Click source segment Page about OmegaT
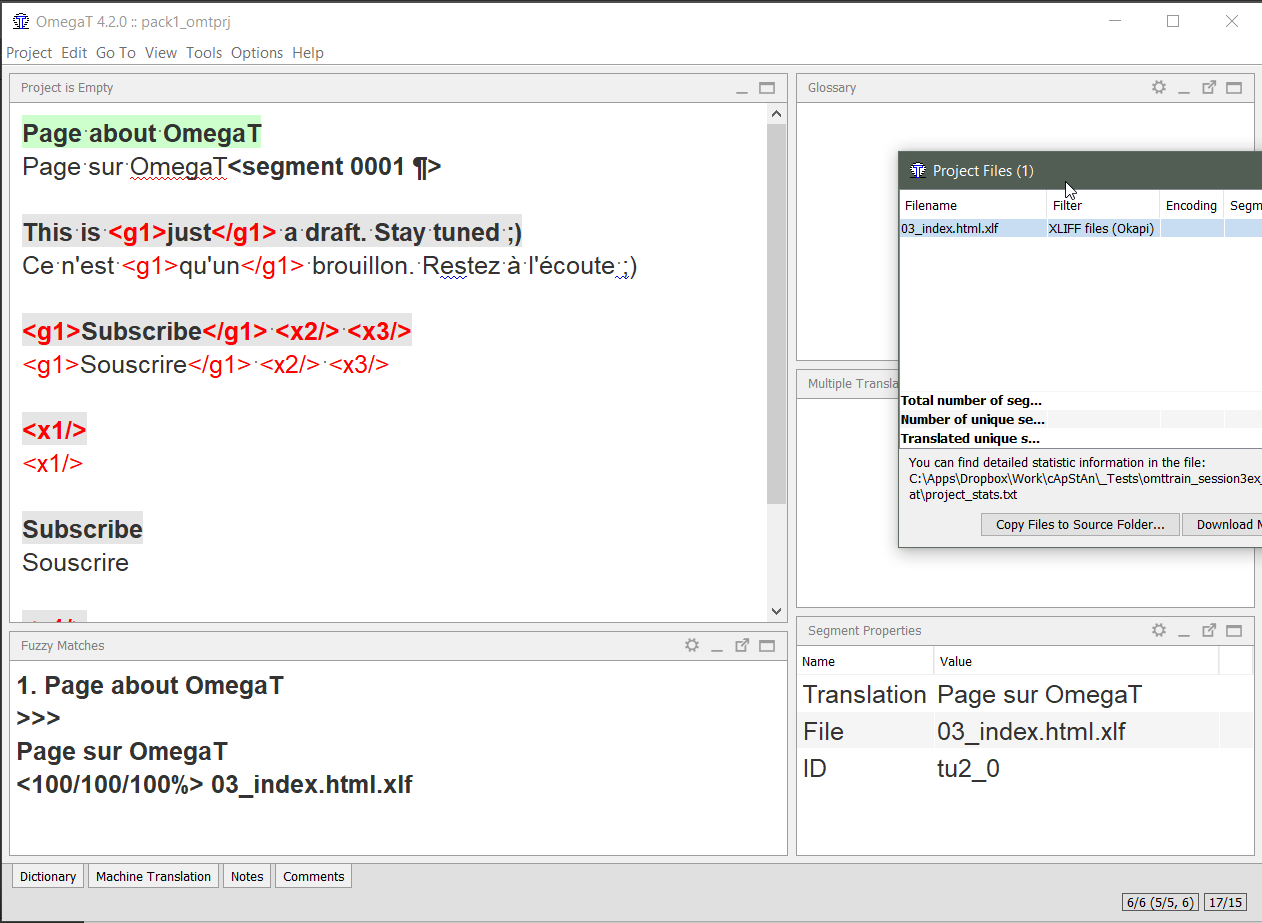This screenshot has width=1262, height=923. click(142, 133)
